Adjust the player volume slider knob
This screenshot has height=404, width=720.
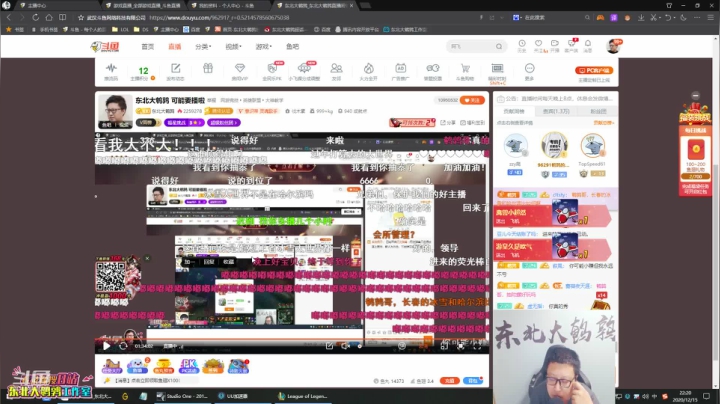360,346
